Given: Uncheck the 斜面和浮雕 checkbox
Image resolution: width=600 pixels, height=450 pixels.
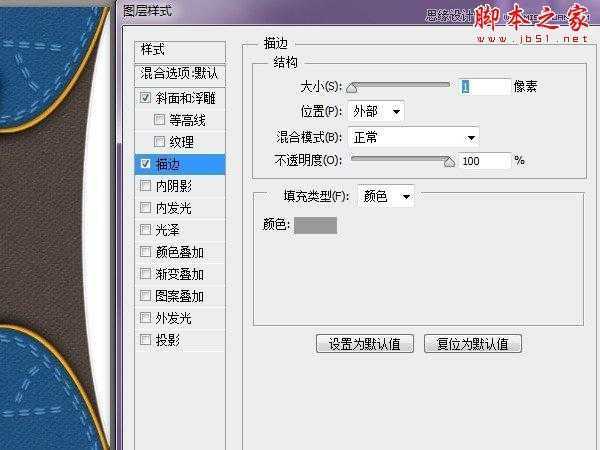Looking at the screenshot, I should 146,98.
